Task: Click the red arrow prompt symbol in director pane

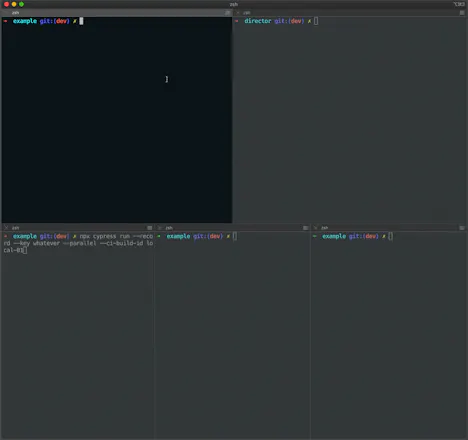Action: point(237,21)
